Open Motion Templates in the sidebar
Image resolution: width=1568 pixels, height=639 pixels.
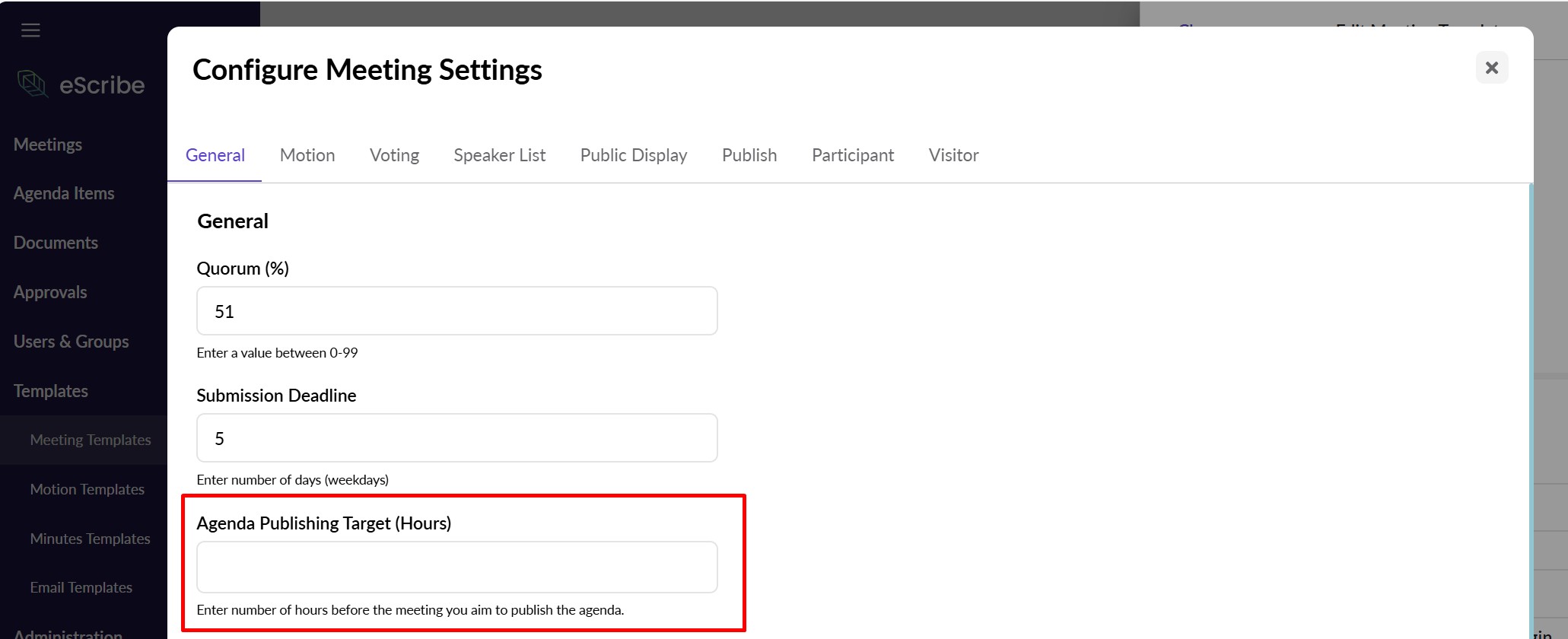[x=87, y=489]
